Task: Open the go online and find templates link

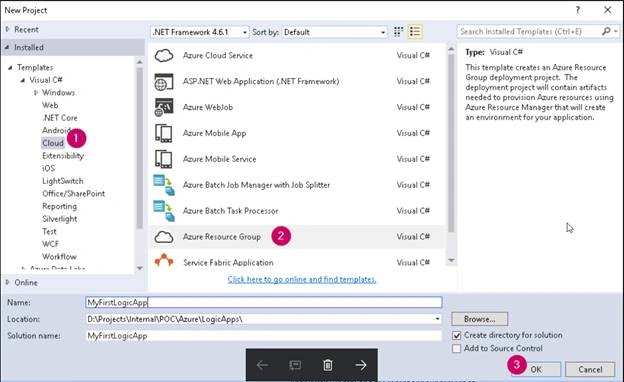Action: [302, 279]
